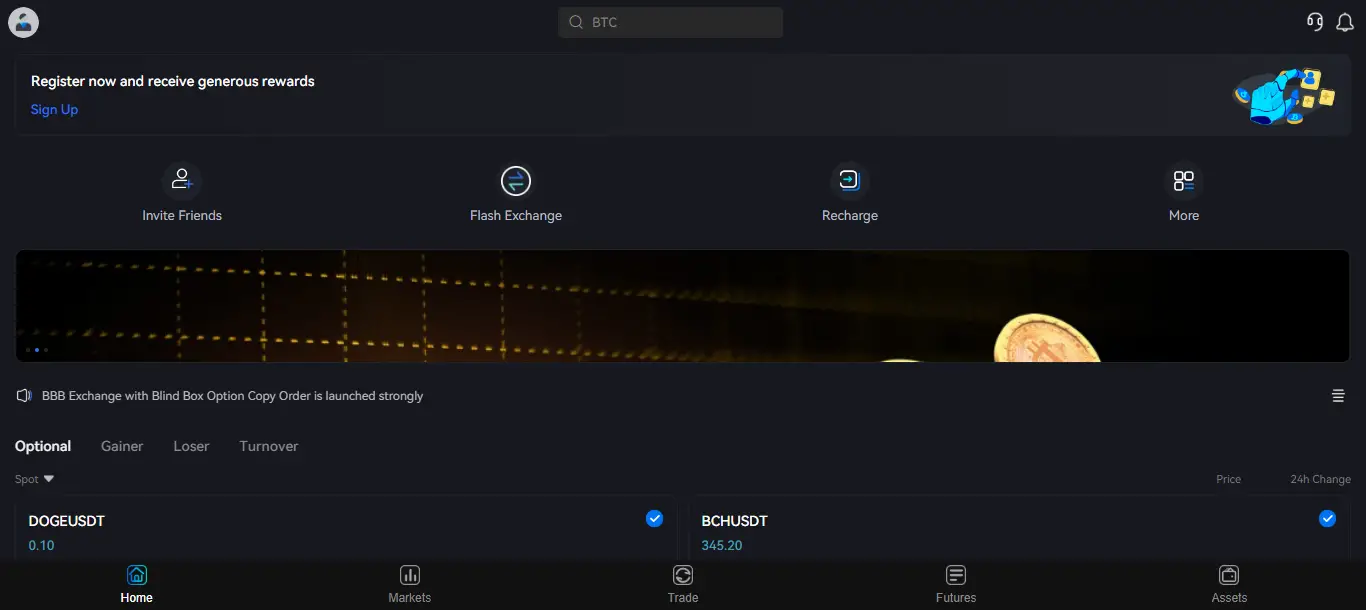Open the Markets navigation item
This screenshot has width=1366, height=610.
click(x=410, y=583)
